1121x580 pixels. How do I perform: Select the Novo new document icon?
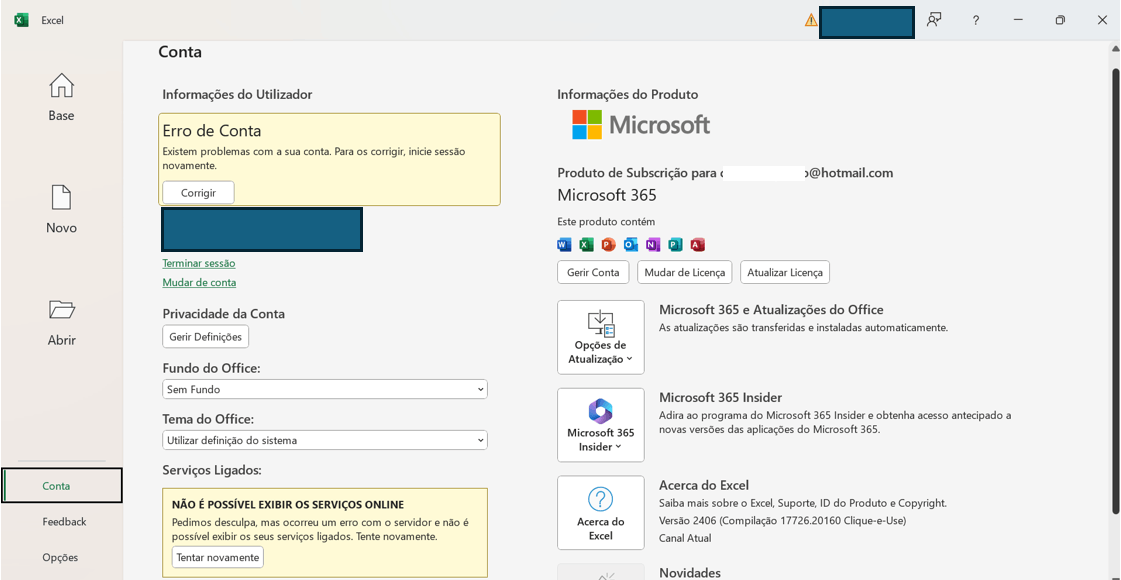click(x=61, y=198)
